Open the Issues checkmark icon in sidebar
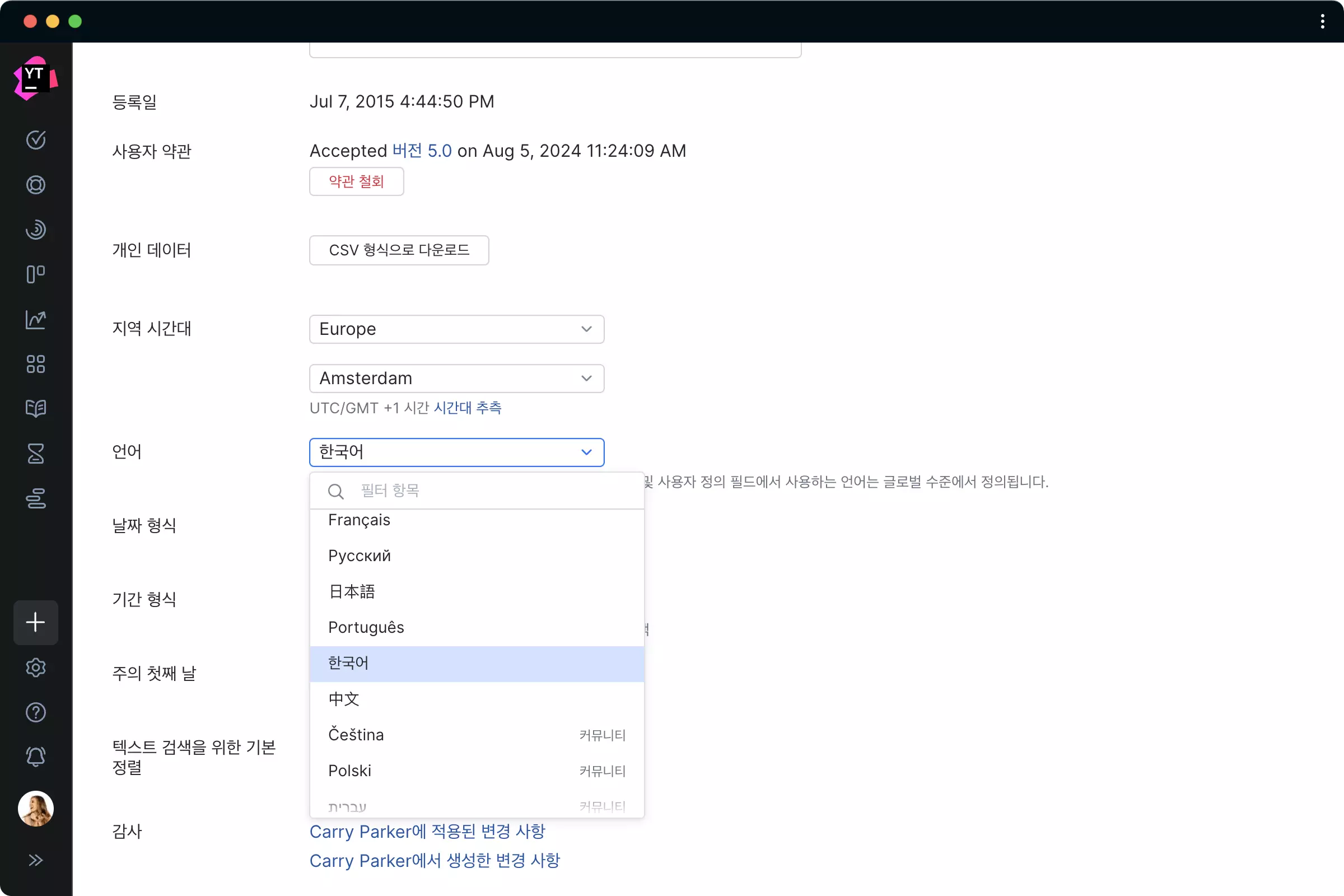Image resolution: width=1344 pixels, height=896 pixels. 35,140
